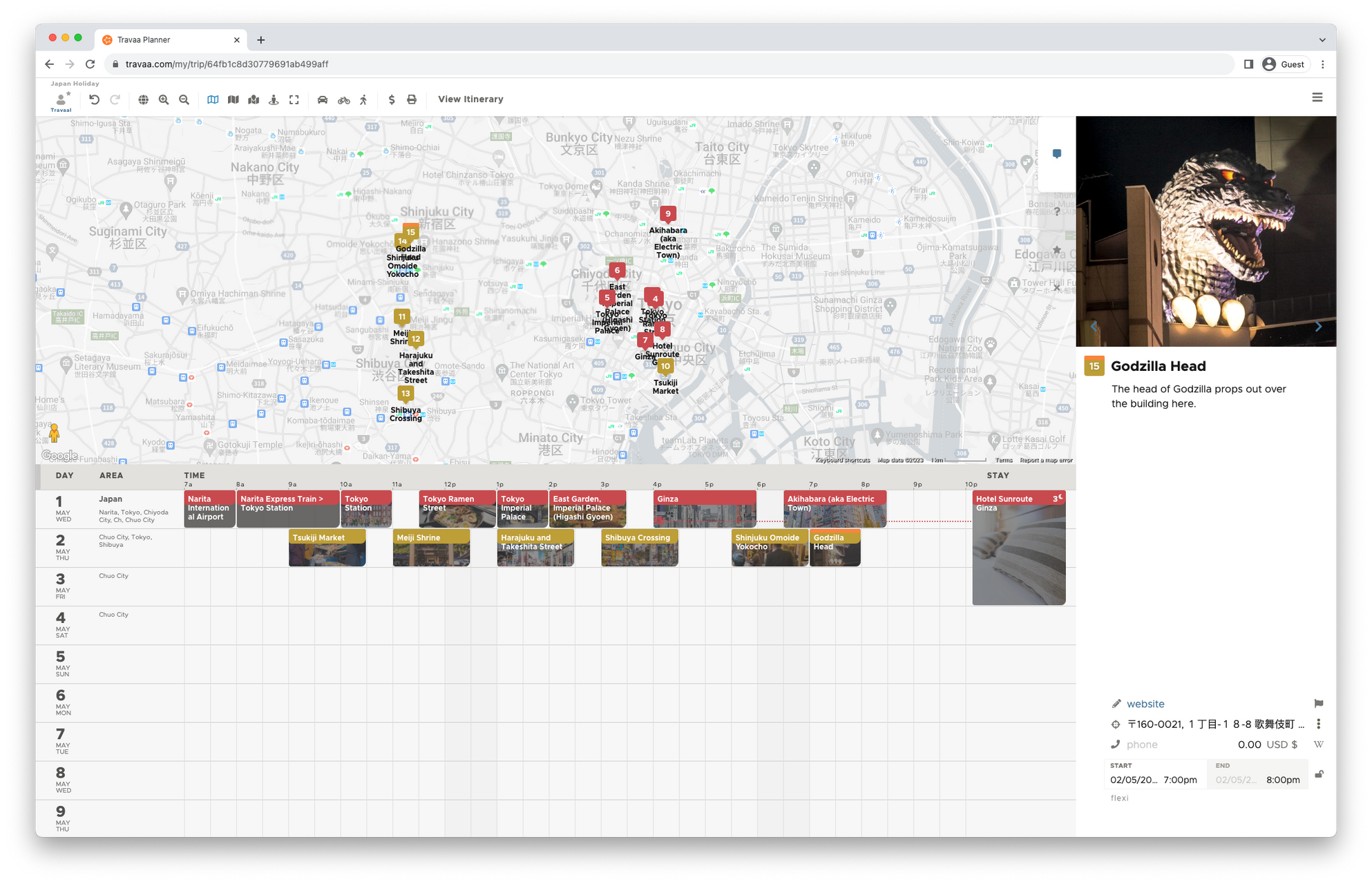Click the question mark help icon on map edge
The width and height of the screenshot is (1372, 884).
(x=1057, y=211)
